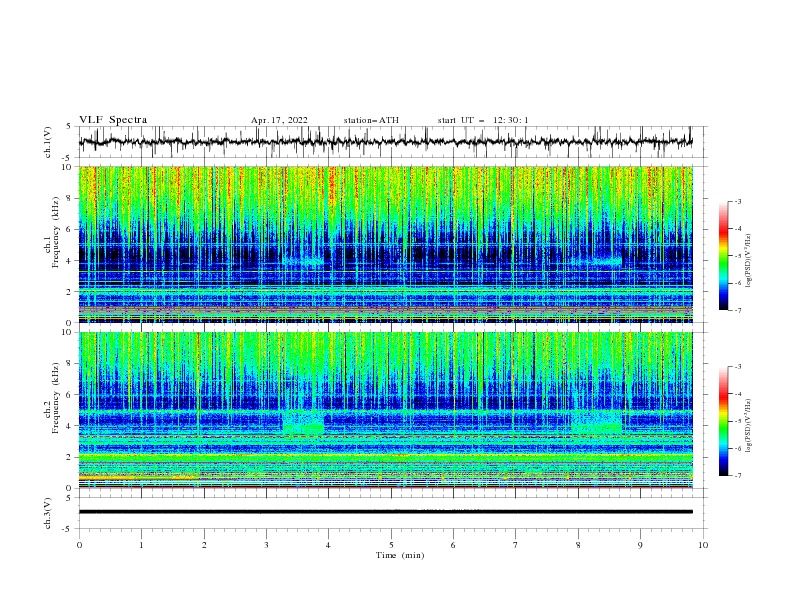Click time axis tick label "9"

[x=640, y=545]
